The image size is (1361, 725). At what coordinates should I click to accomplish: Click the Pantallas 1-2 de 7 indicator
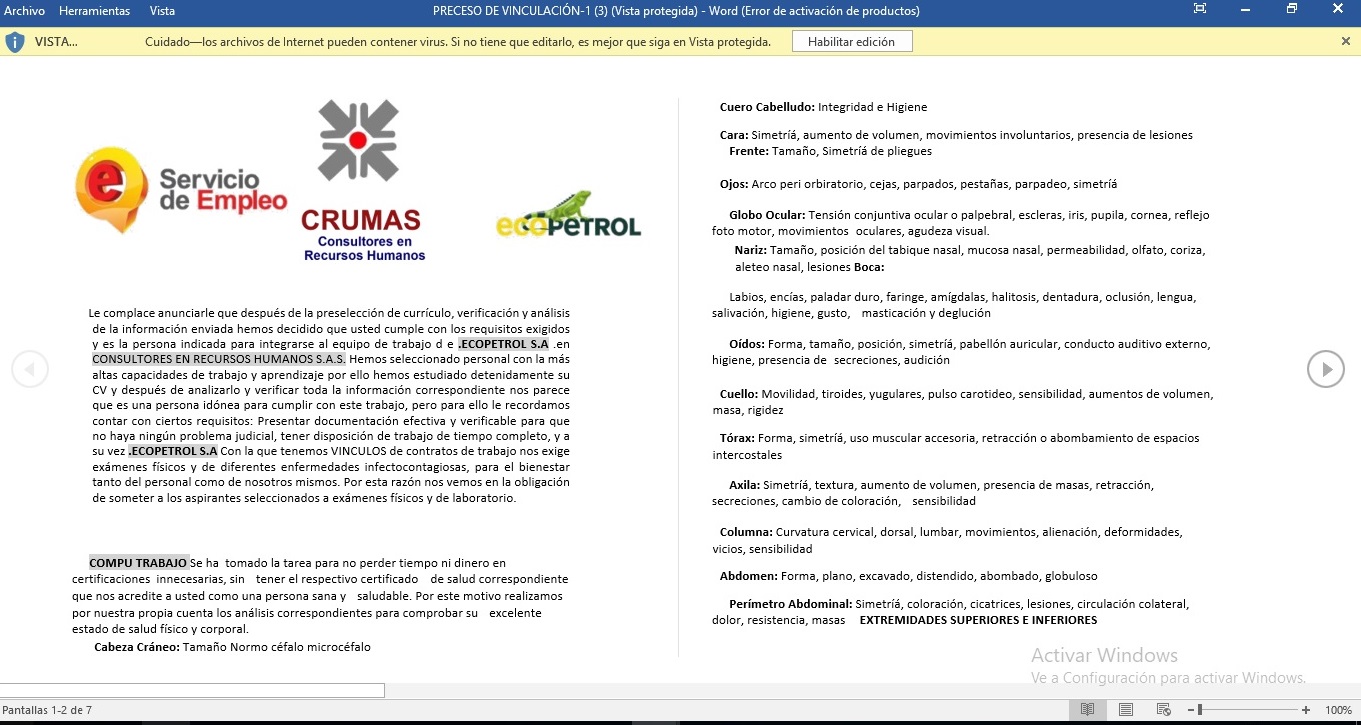[x=47, y=710]
